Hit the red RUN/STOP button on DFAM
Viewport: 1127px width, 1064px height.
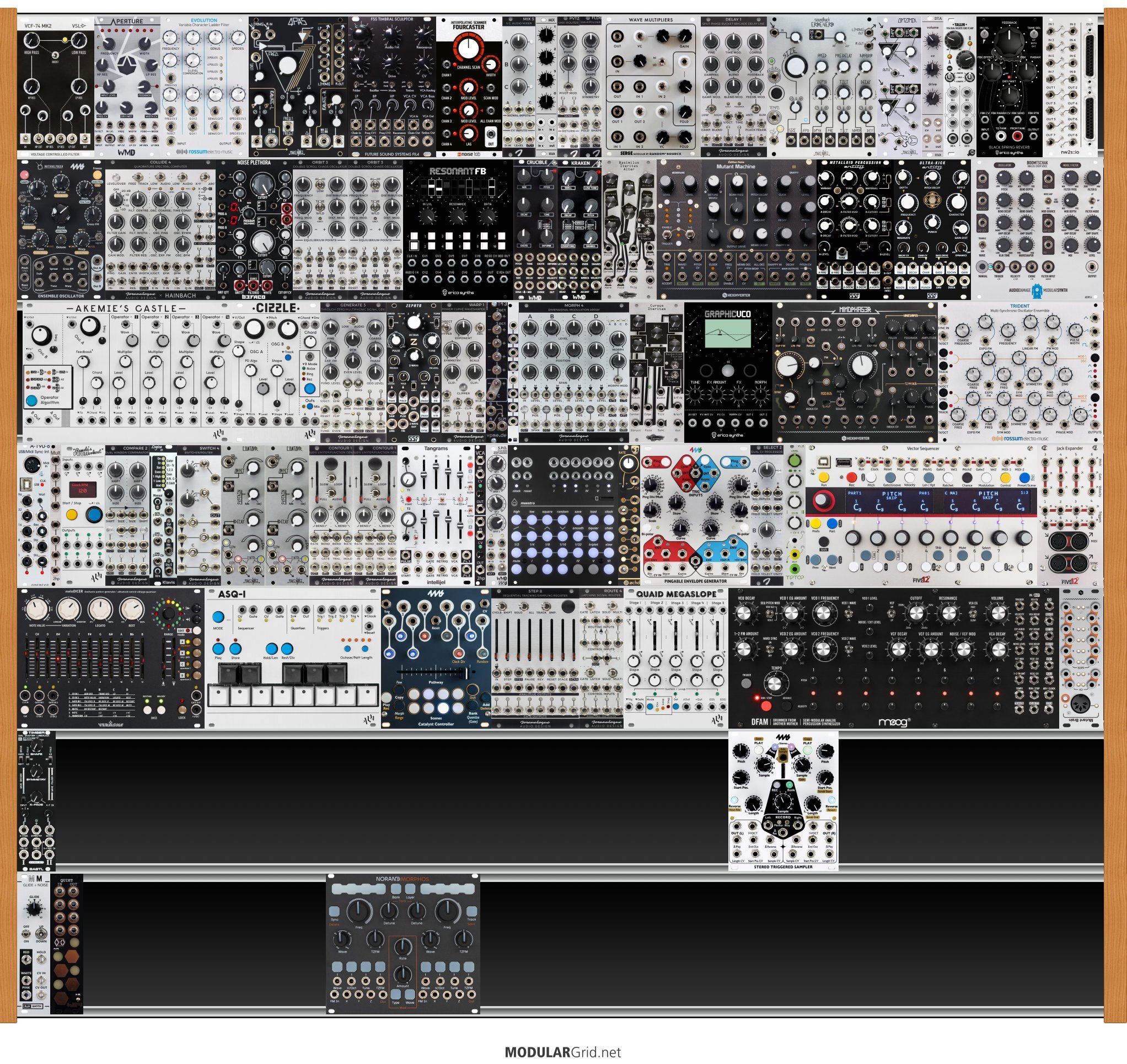click(x=766, y=706)
